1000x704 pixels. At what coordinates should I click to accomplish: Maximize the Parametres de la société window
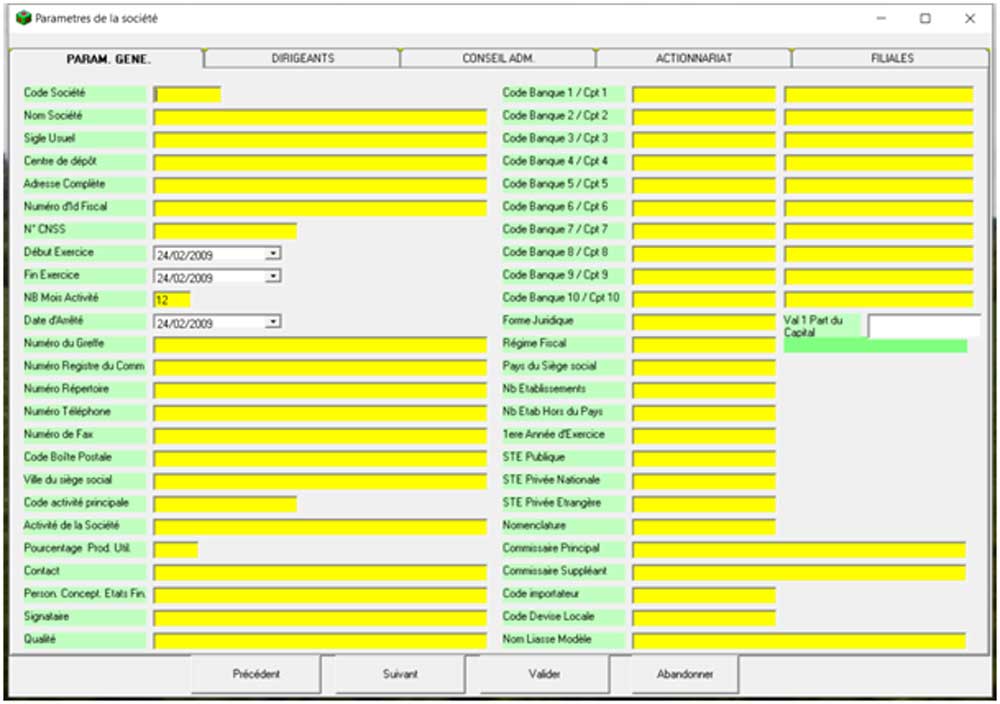(x=925, y=18)
